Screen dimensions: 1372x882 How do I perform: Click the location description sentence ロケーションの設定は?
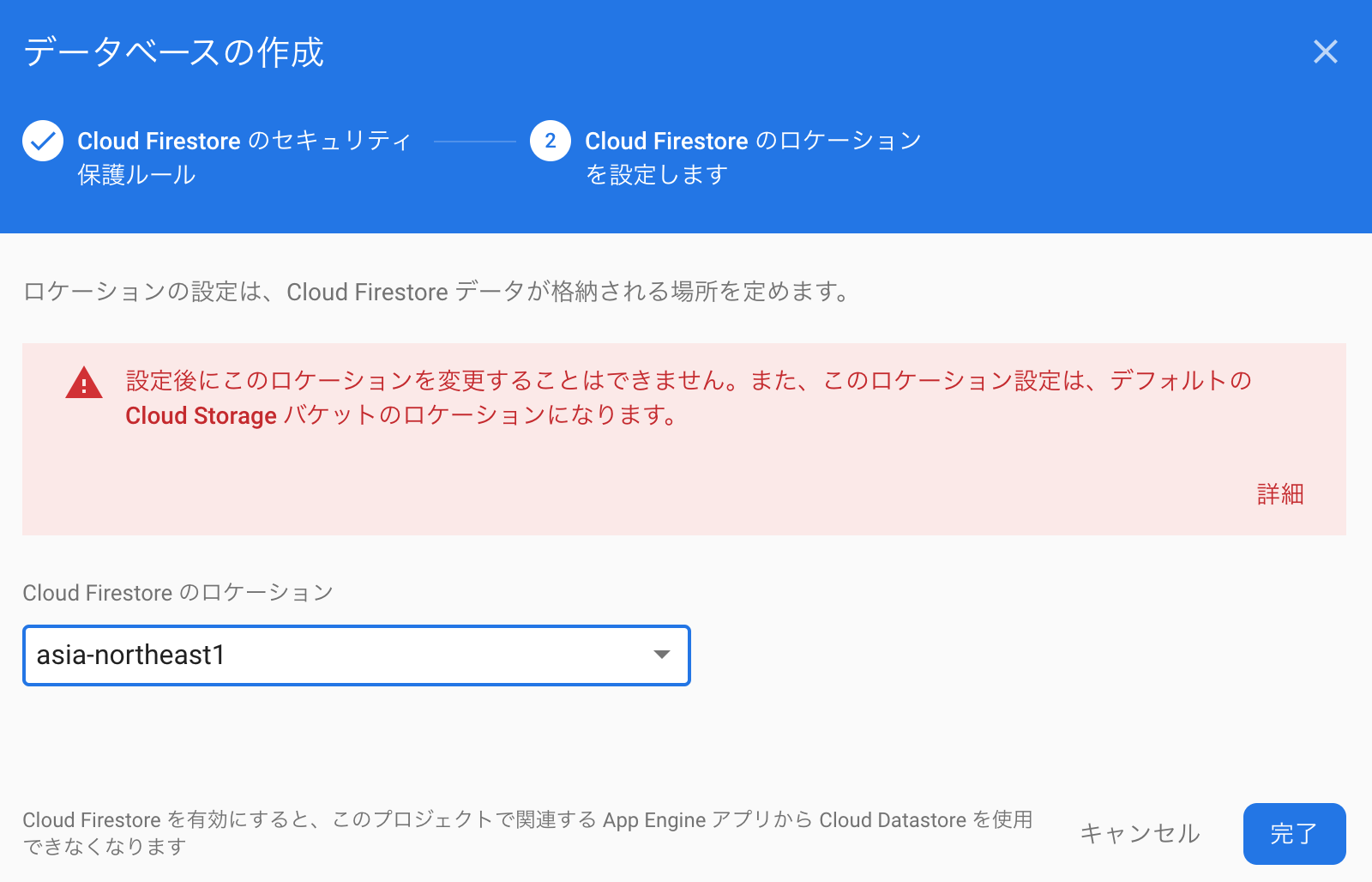[436, 292]
